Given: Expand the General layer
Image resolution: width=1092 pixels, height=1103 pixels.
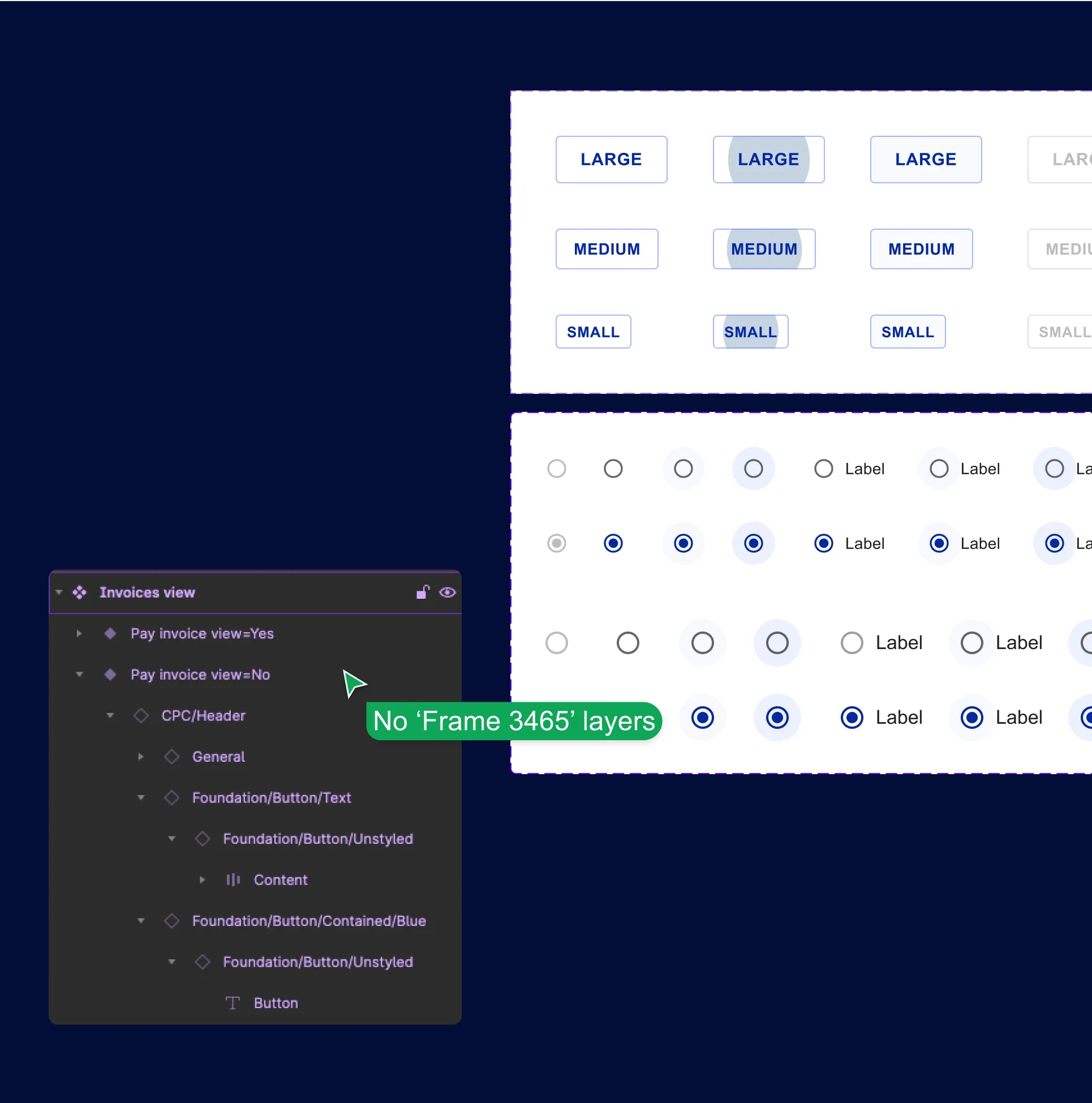Looking at the screenshot, I should click(x=141, y=757).
